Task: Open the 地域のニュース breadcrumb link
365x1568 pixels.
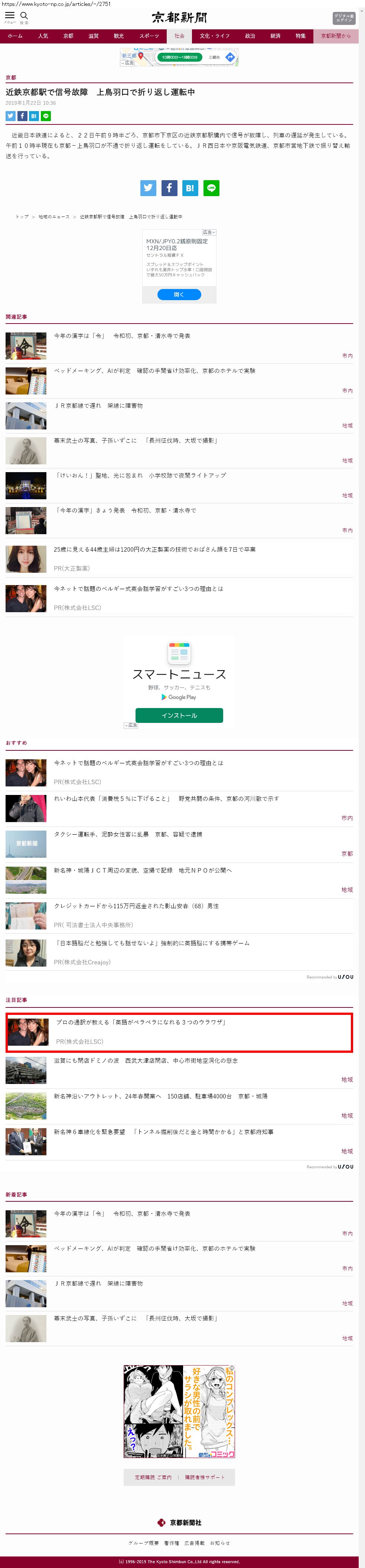Action: (x=53, y=217)
